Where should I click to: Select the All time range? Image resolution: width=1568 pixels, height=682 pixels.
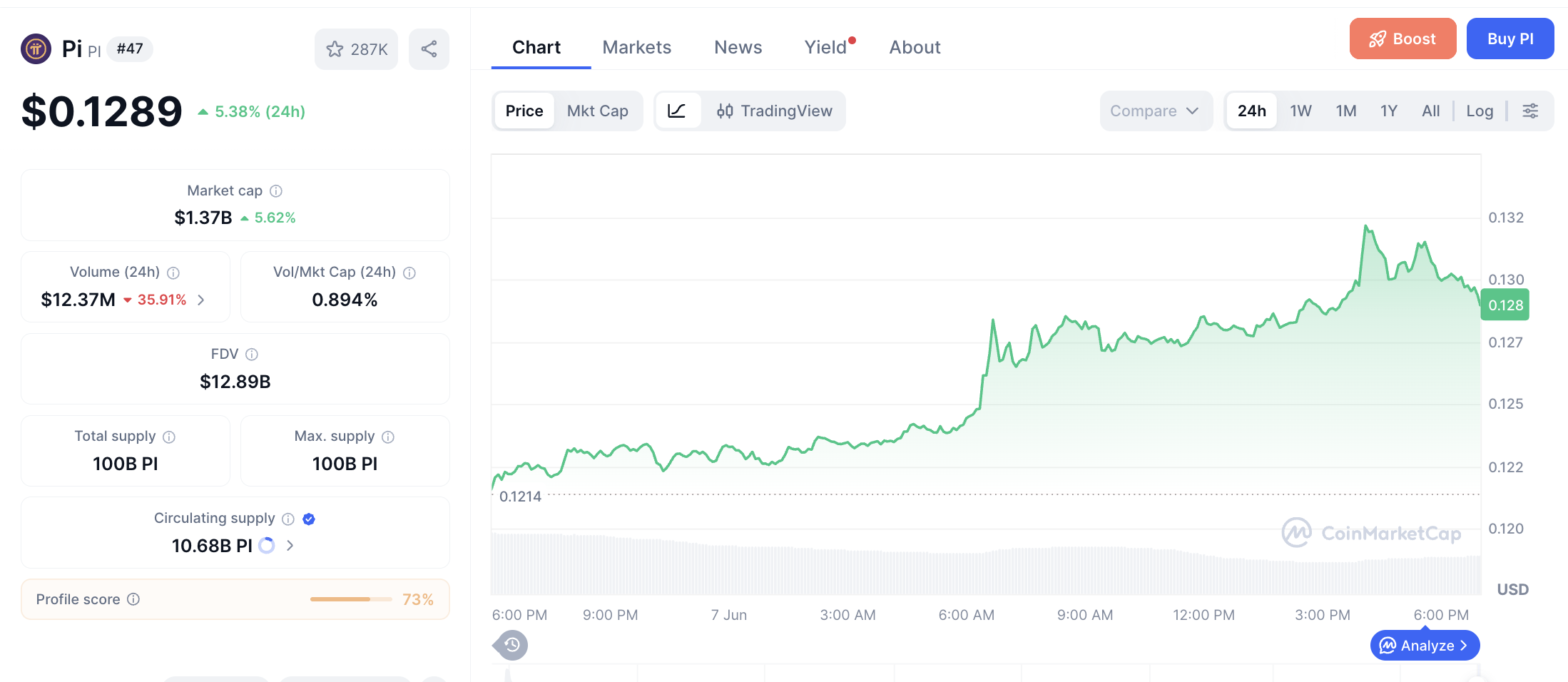(x=1431, y=111)
